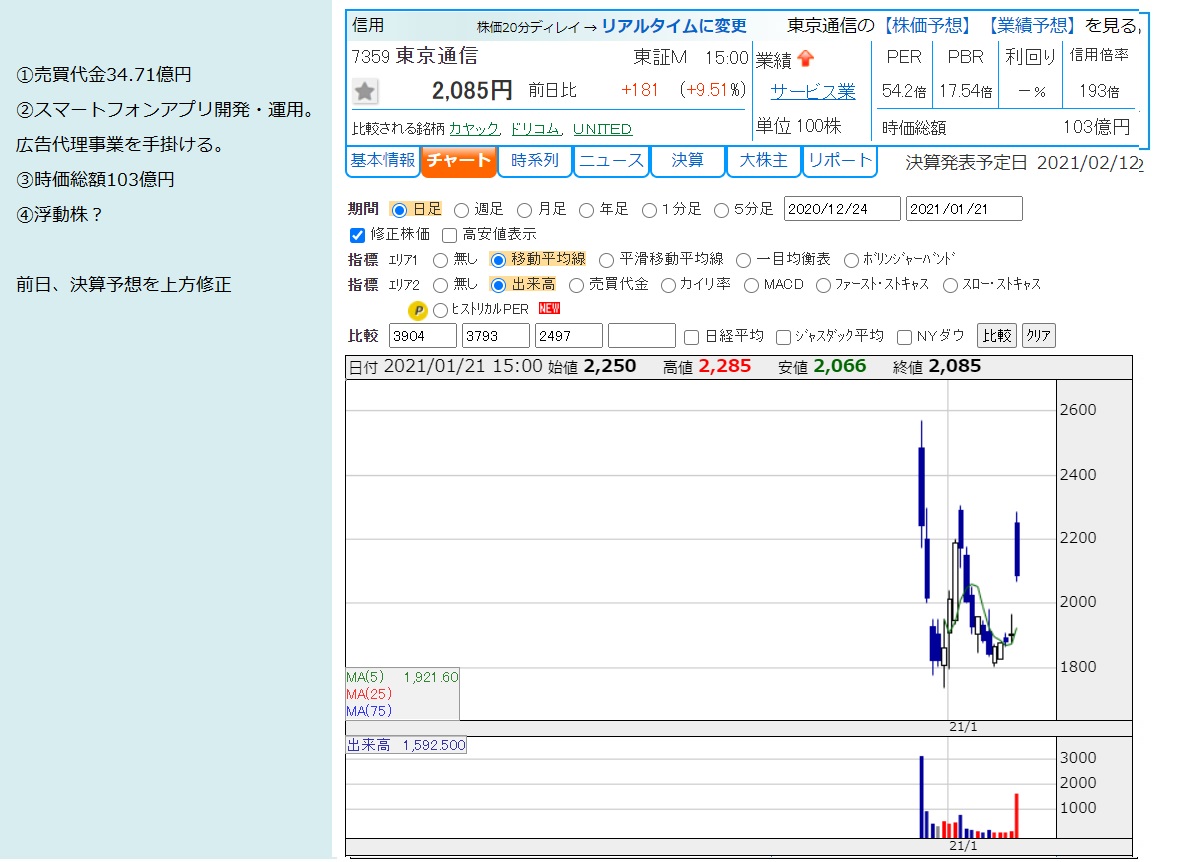Select 無し for indicator area 2
This screenshot has width=1178, height=862.
[440, 285]
